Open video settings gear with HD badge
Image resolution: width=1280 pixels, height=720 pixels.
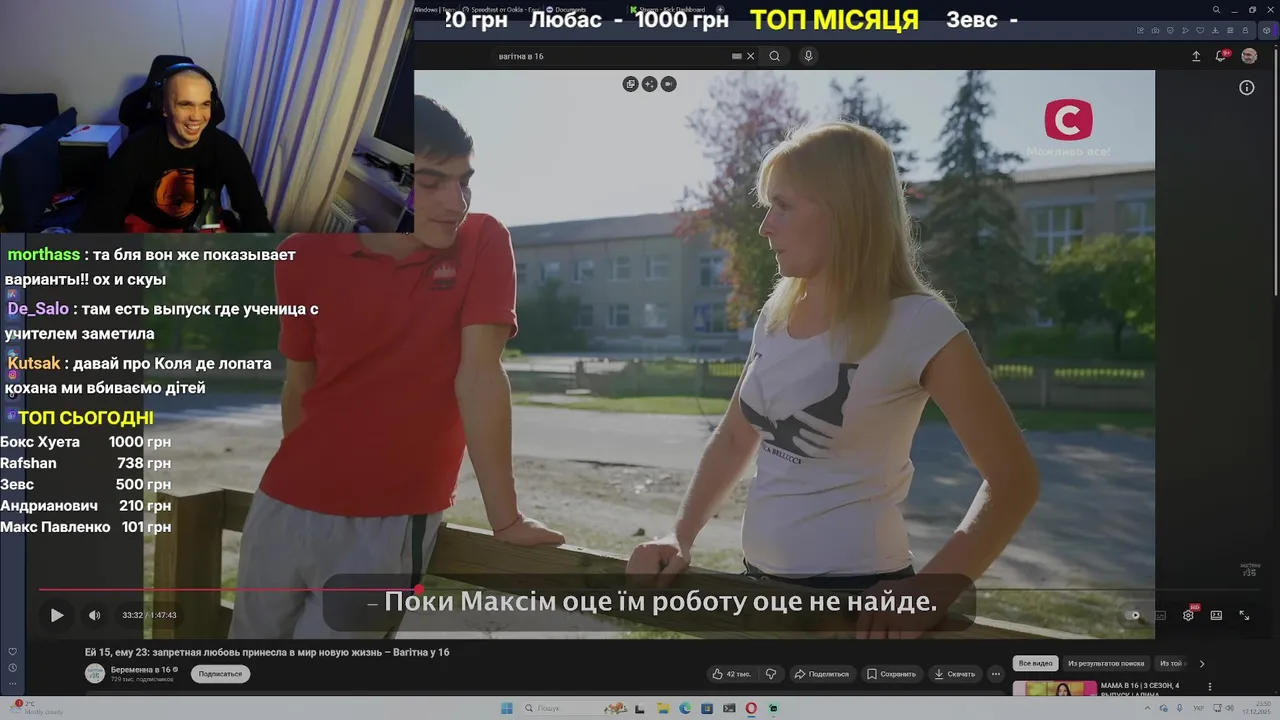coord(1188,615)
